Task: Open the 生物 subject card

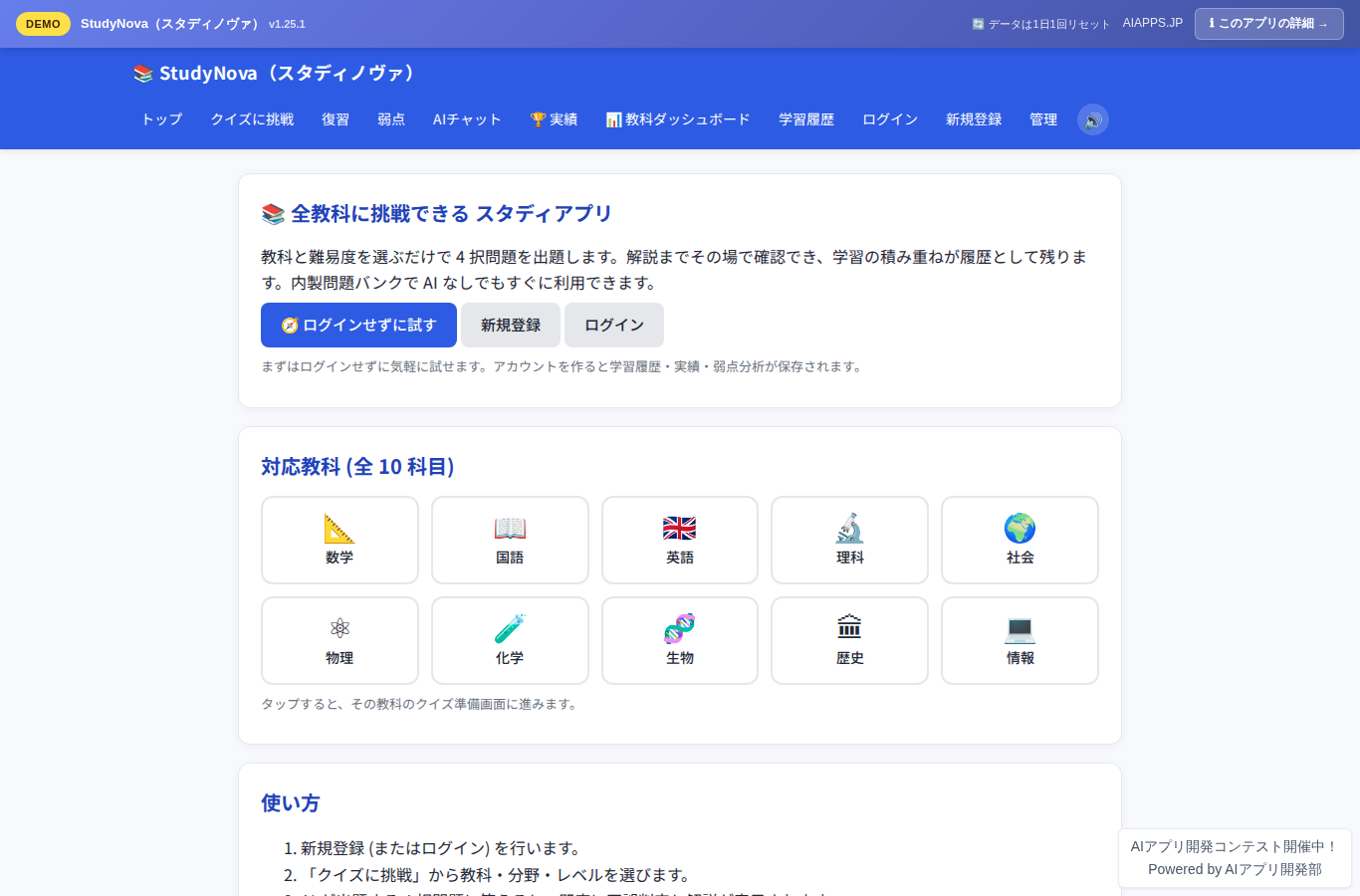Action: pyautogui.click(x=680, y=640)
